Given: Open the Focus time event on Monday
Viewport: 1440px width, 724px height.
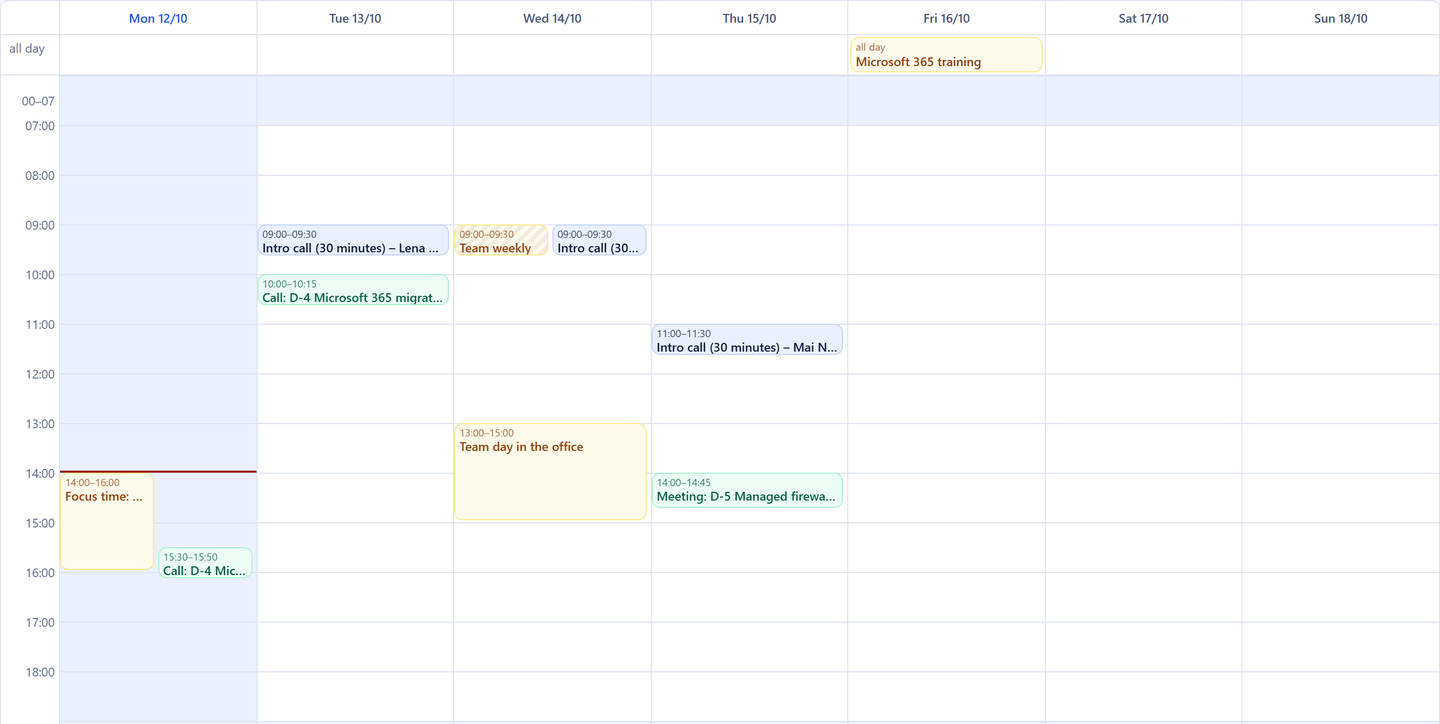Looking at the screenshot, I should 107,521.
